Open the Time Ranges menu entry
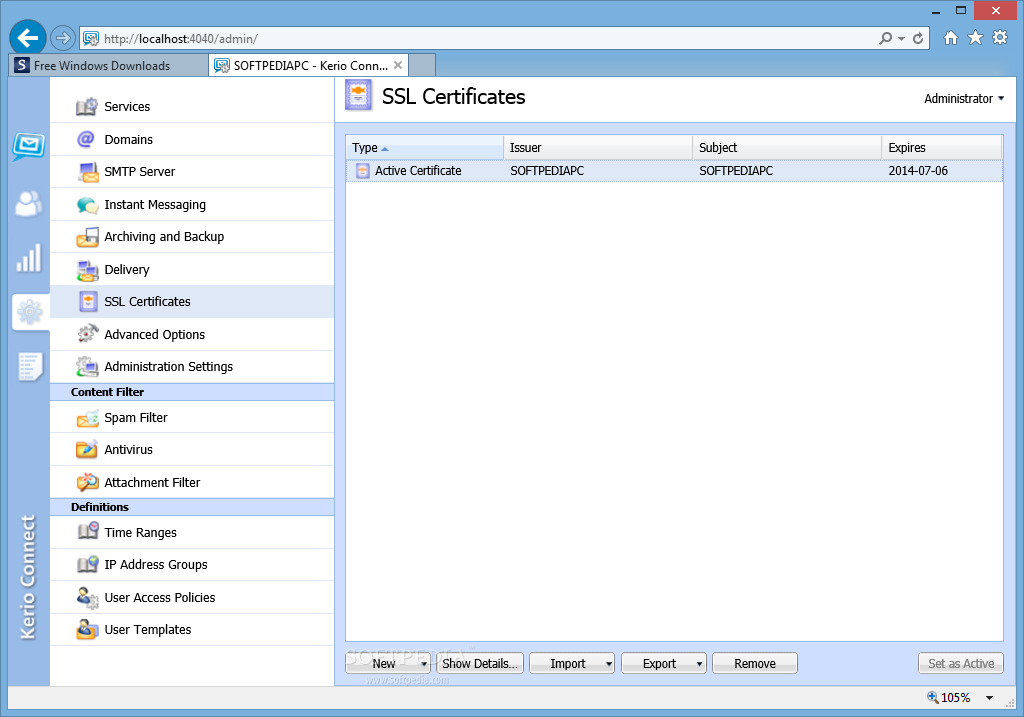1024x717 pixels. pyautogui.click(x=192, y=532)
